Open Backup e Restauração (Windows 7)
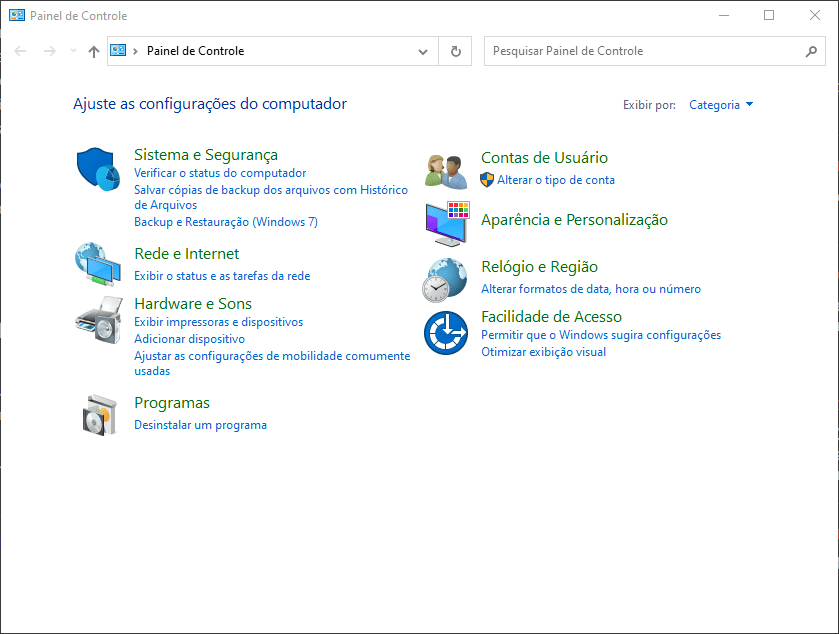The width and height of the screenshot is (839, 634). tap(226, 222)
